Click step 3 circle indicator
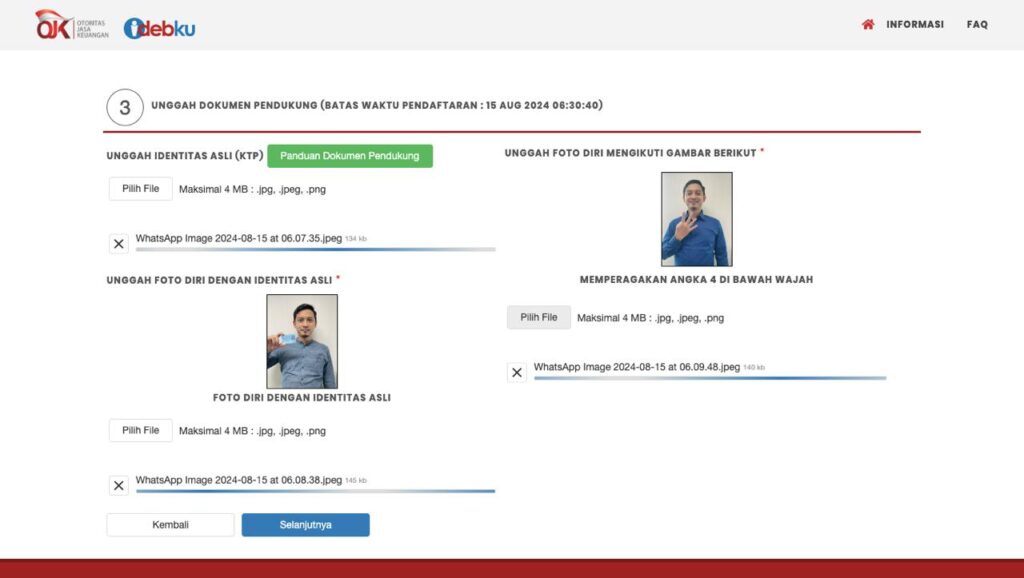Image resolution: width=1024 pixels, height=578 pixels. coord(125,108)
